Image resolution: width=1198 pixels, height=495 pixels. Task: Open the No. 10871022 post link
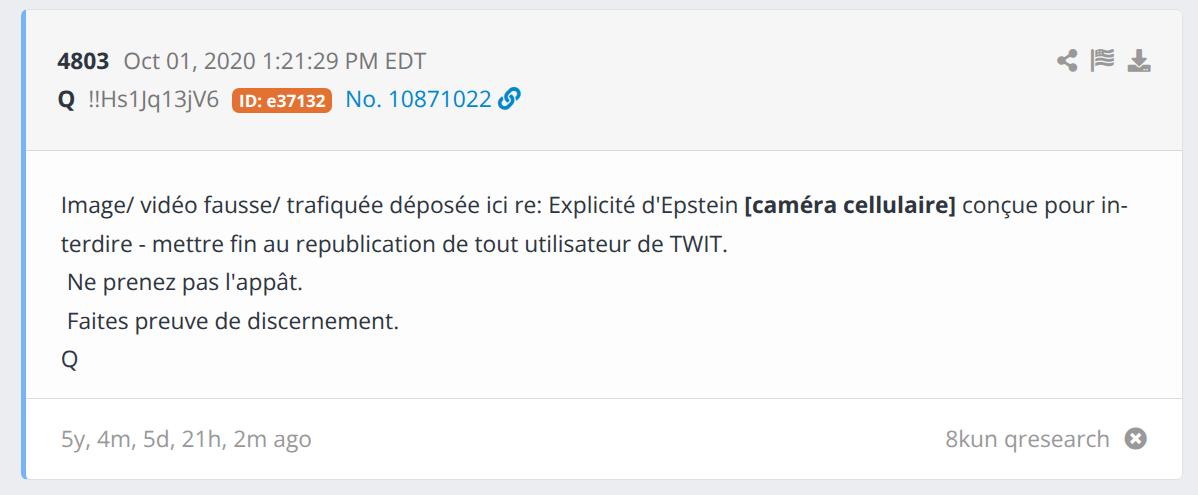418,99
